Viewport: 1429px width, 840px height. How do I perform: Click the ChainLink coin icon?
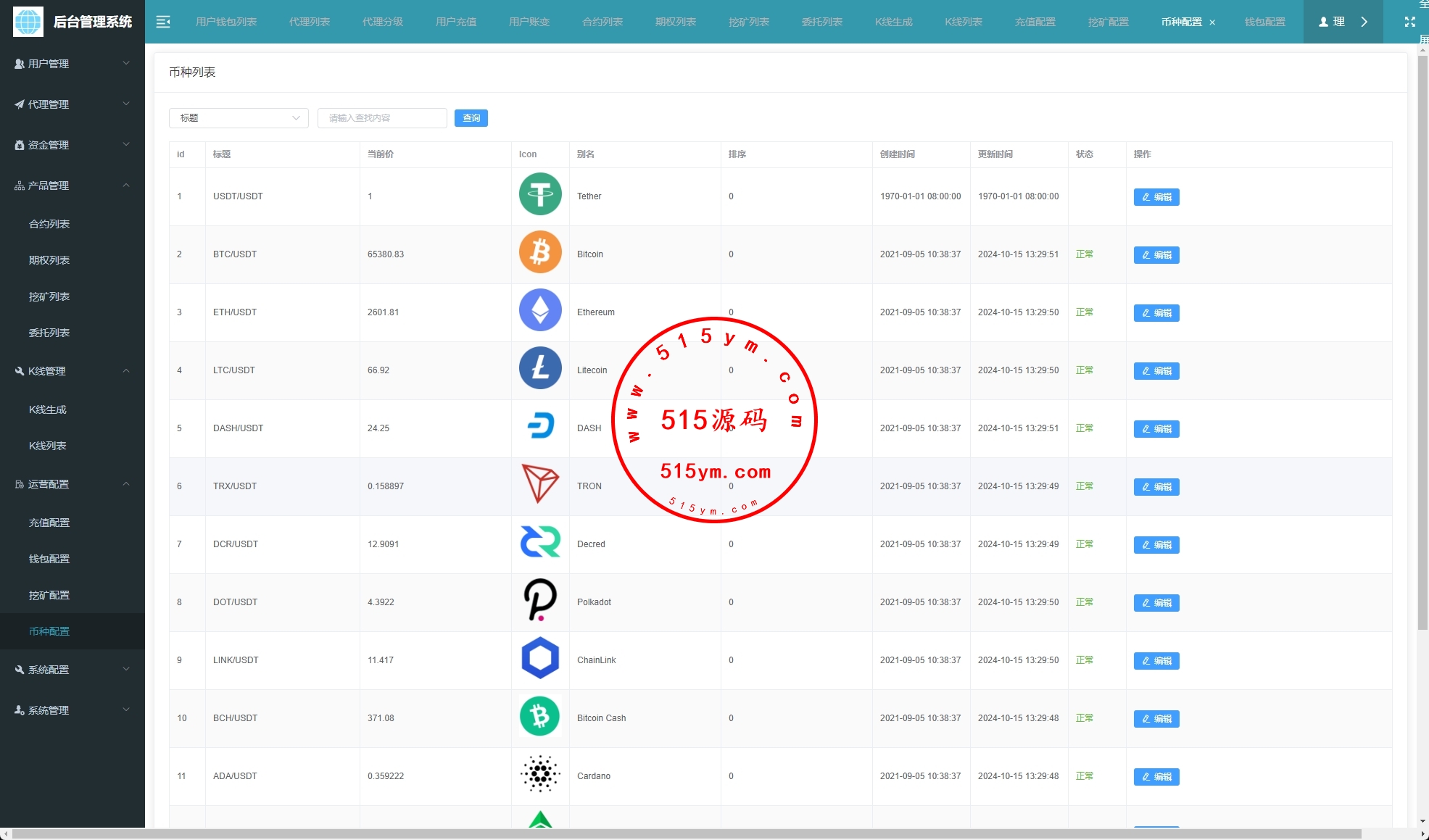(540, 659)
